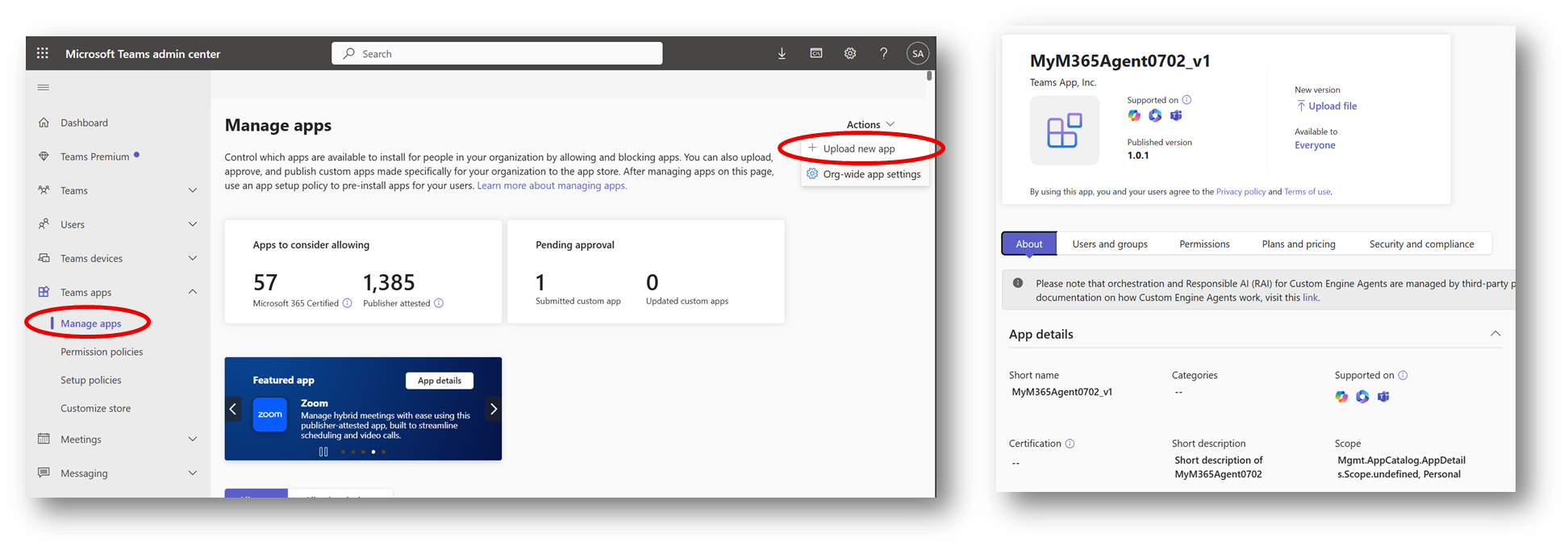
Task: Open the settings gear in the header
Action: (x=850, y=53)
